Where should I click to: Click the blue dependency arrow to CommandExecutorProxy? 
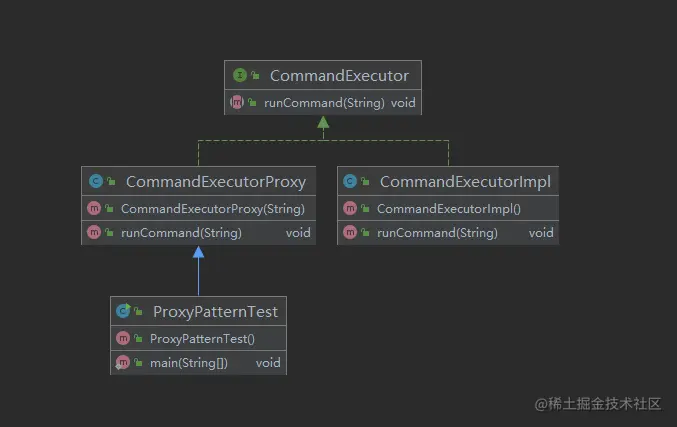coord(199,271)
